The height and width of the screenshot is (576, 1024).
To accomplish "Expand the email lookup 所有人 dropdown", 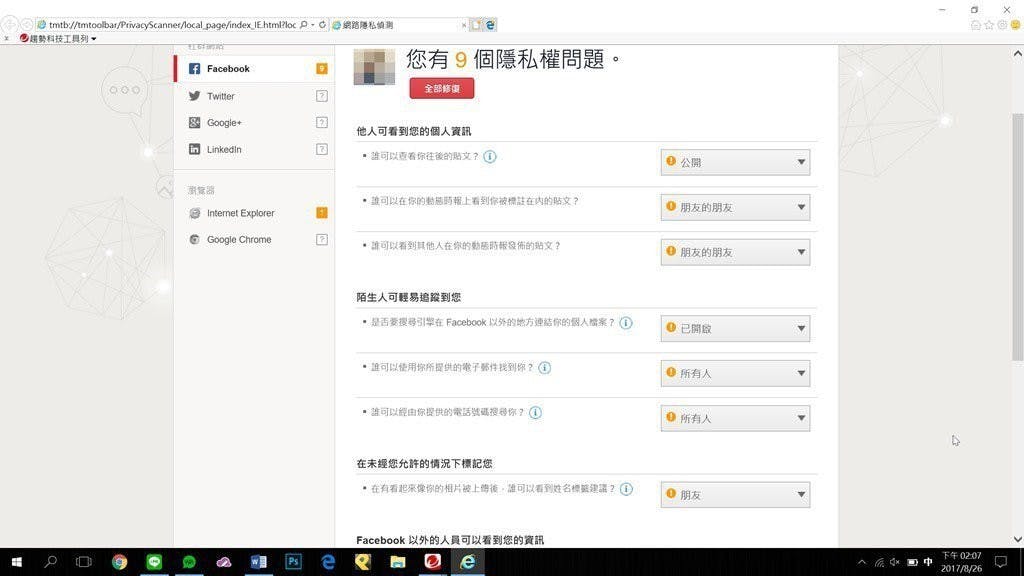I will (735, 373).
